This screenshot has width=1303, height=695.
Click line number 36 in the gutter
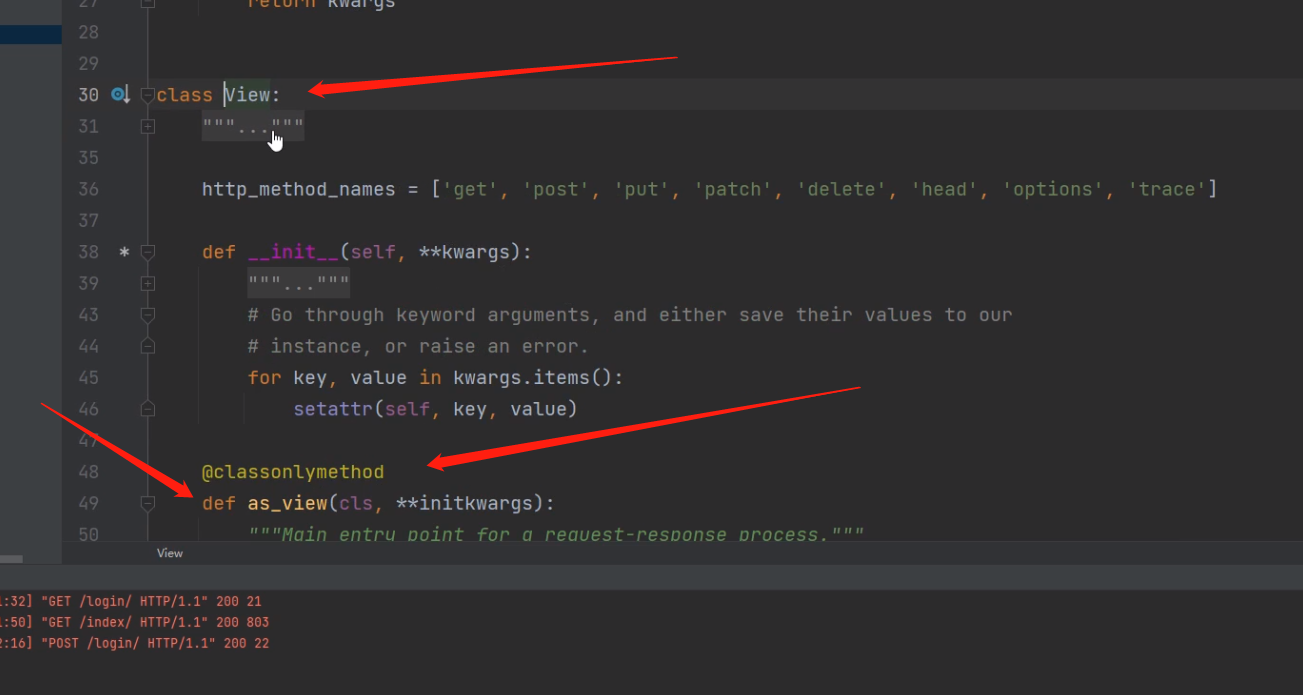(x=88, y=189)
